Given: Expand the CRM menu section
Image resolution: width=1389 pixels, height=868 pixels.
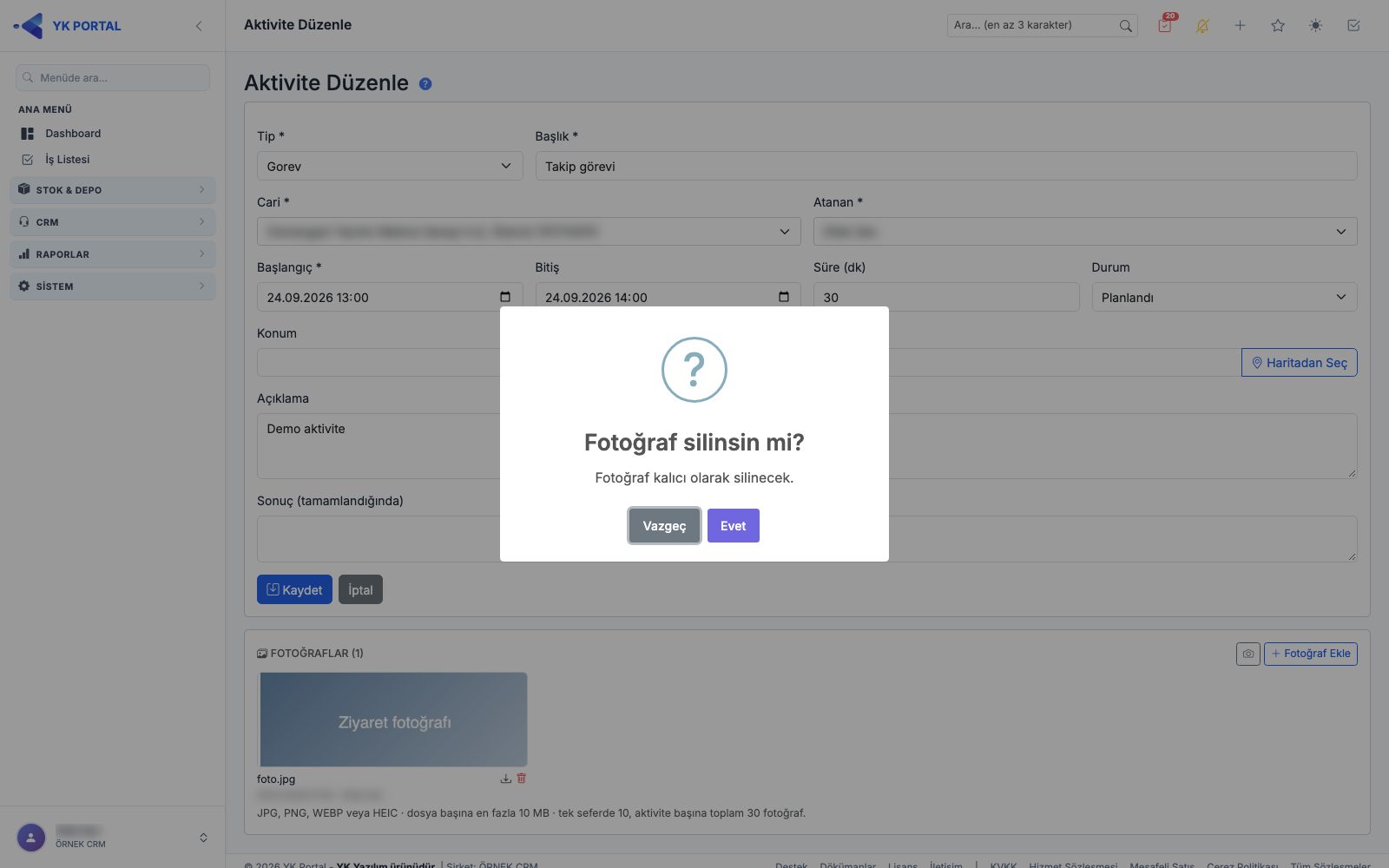Looking at the screenshot, I should point(113,222).
